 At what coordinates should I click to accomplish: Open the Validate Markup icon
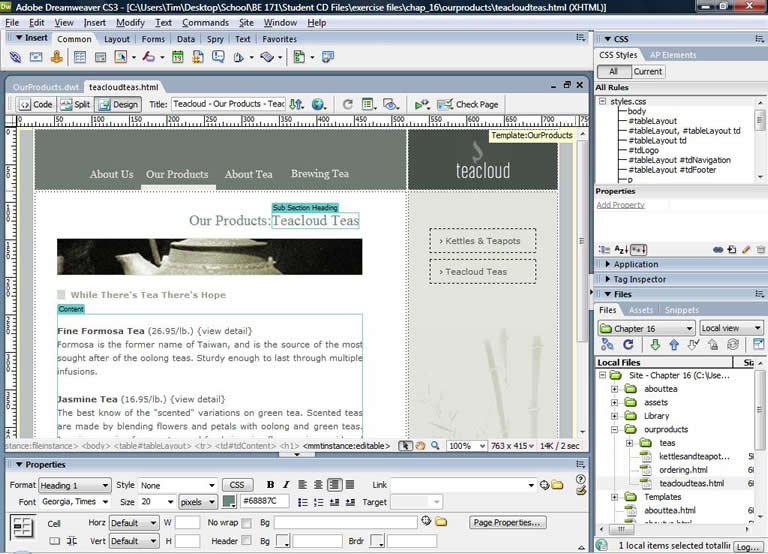422,104
